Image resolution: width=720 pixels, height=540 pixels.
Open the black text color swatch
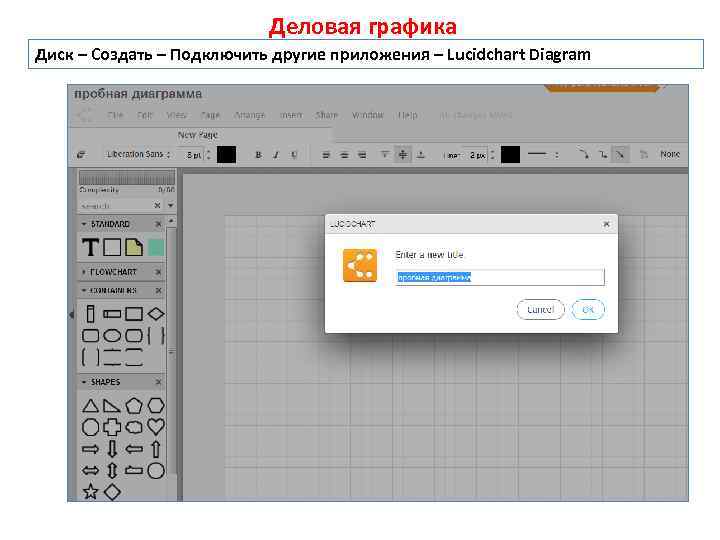(x=226, y=155)
